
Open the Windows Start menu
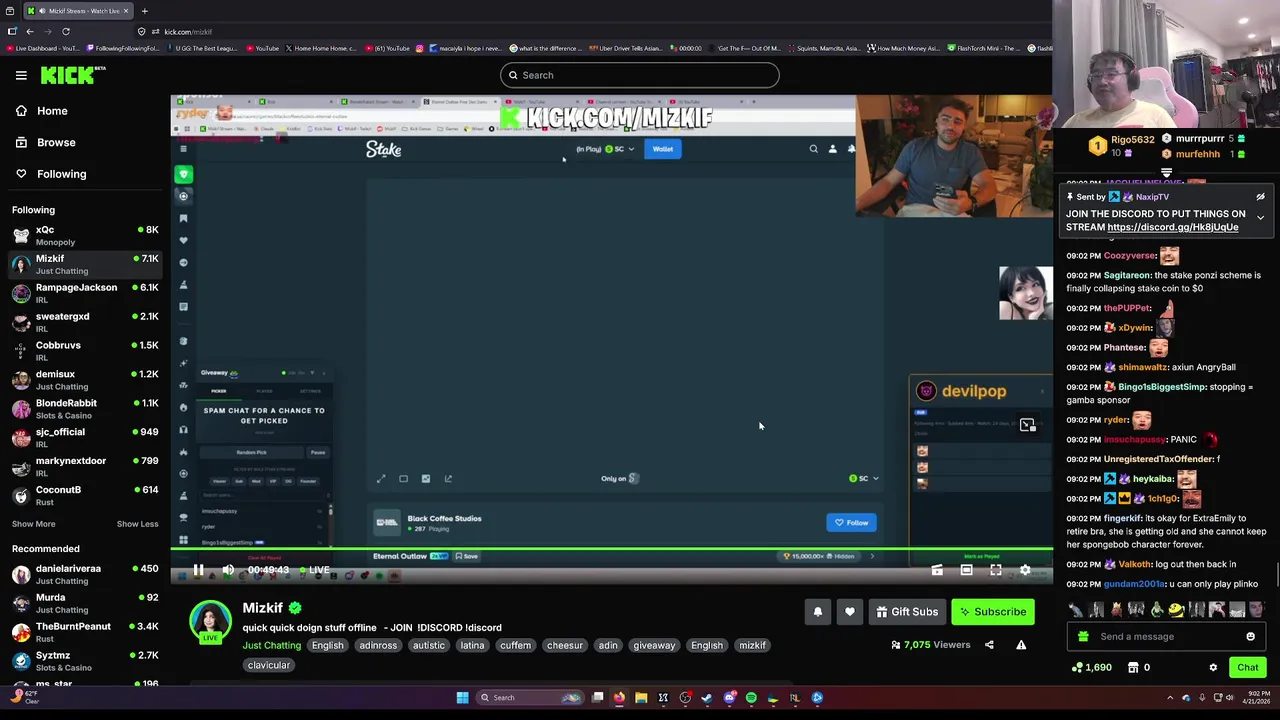pos(462,698)
